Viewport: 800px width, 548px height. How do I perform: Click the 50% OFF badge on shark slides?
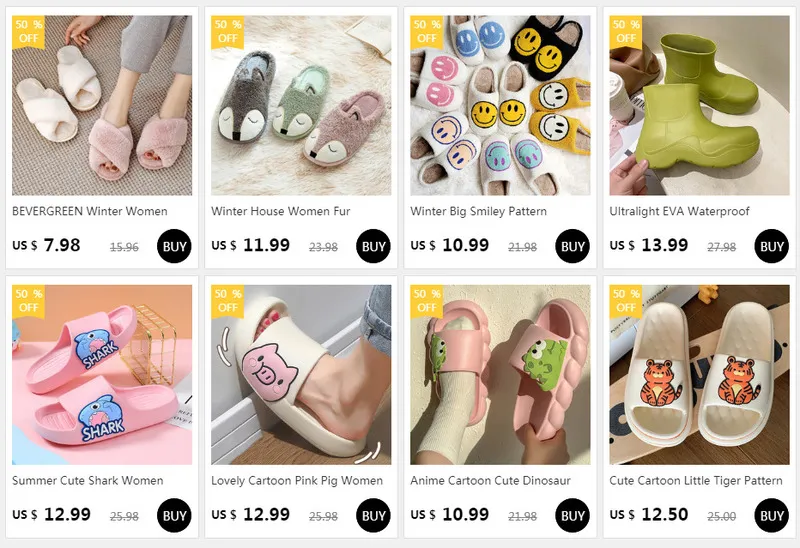(29, 301)
